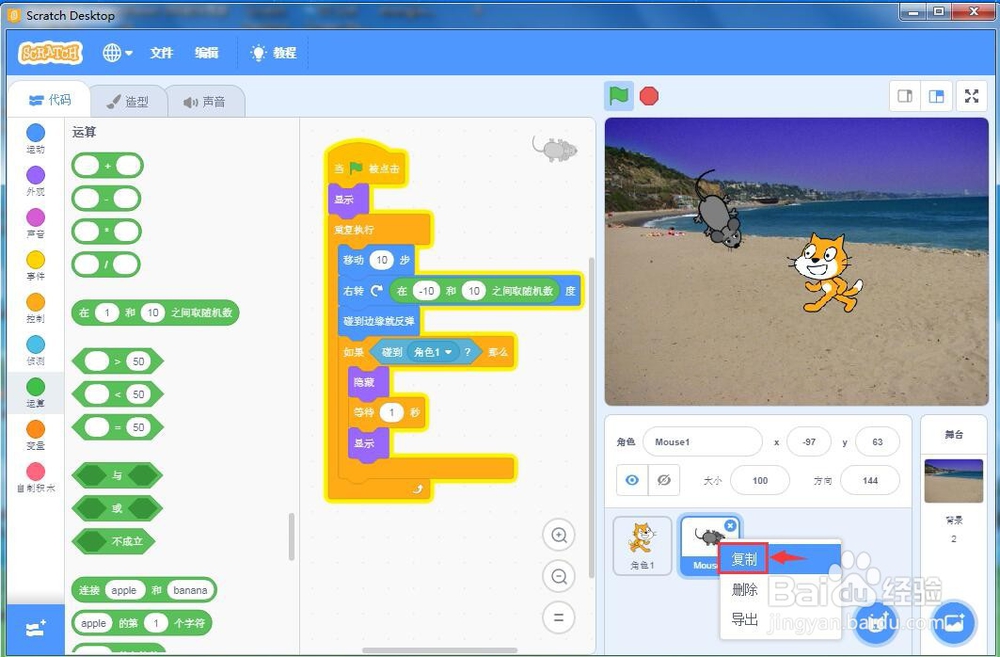Select the blue 运动 motion category
The image size is (1000, 657).
click(36, 138)
